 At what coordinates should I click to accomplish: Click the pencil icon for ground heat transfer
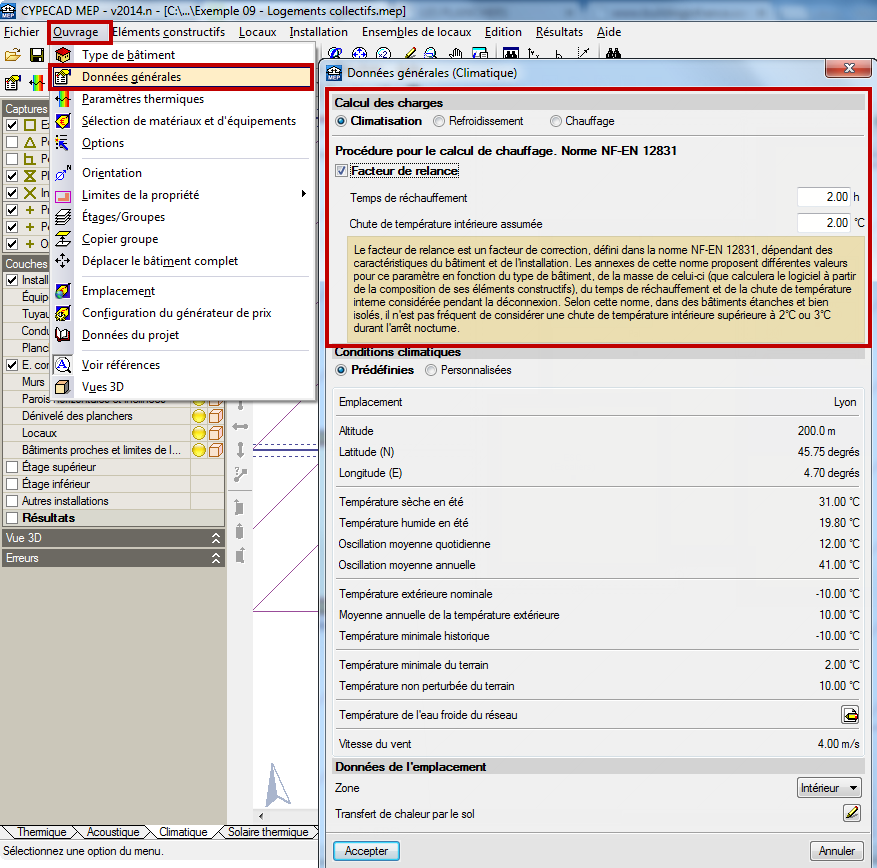(x=850, y=813)
